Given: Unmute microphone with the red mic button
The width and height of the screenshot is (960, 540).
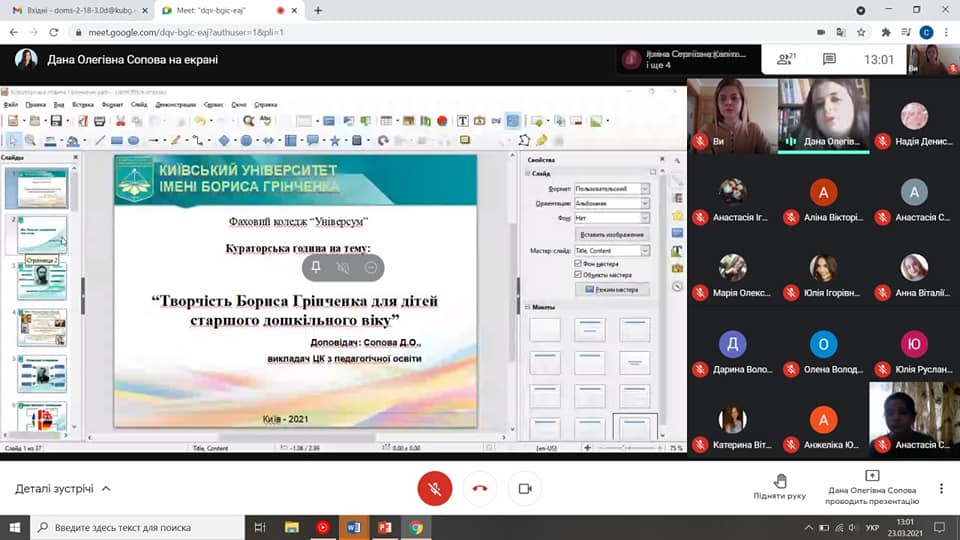Looking at the screenshot, I should click(x=435, y=488).
